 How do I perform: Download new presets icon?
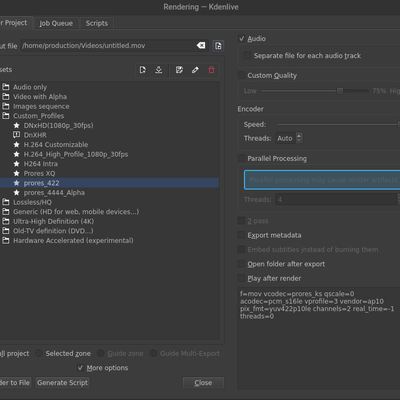159,70
